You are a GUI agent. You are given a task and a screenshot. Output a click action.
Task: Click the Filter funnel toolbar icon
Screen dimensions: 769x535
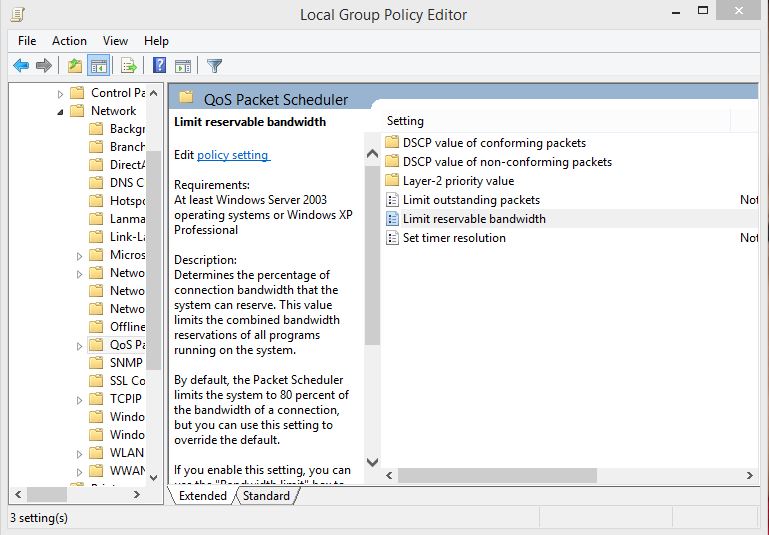(x=214, y=66)
